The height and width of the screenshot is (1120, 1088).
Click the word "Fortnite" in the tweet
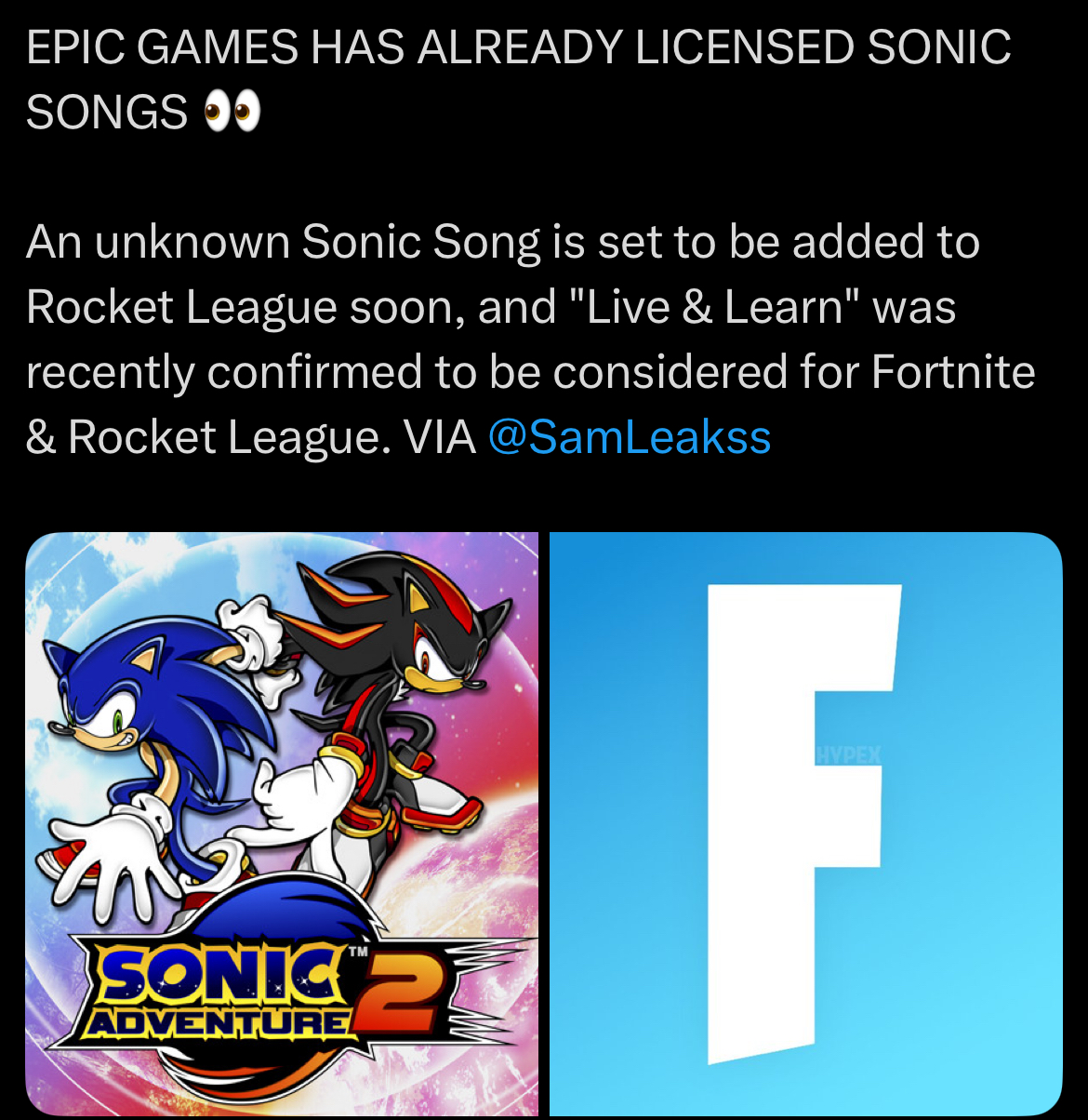pos(953,373)
